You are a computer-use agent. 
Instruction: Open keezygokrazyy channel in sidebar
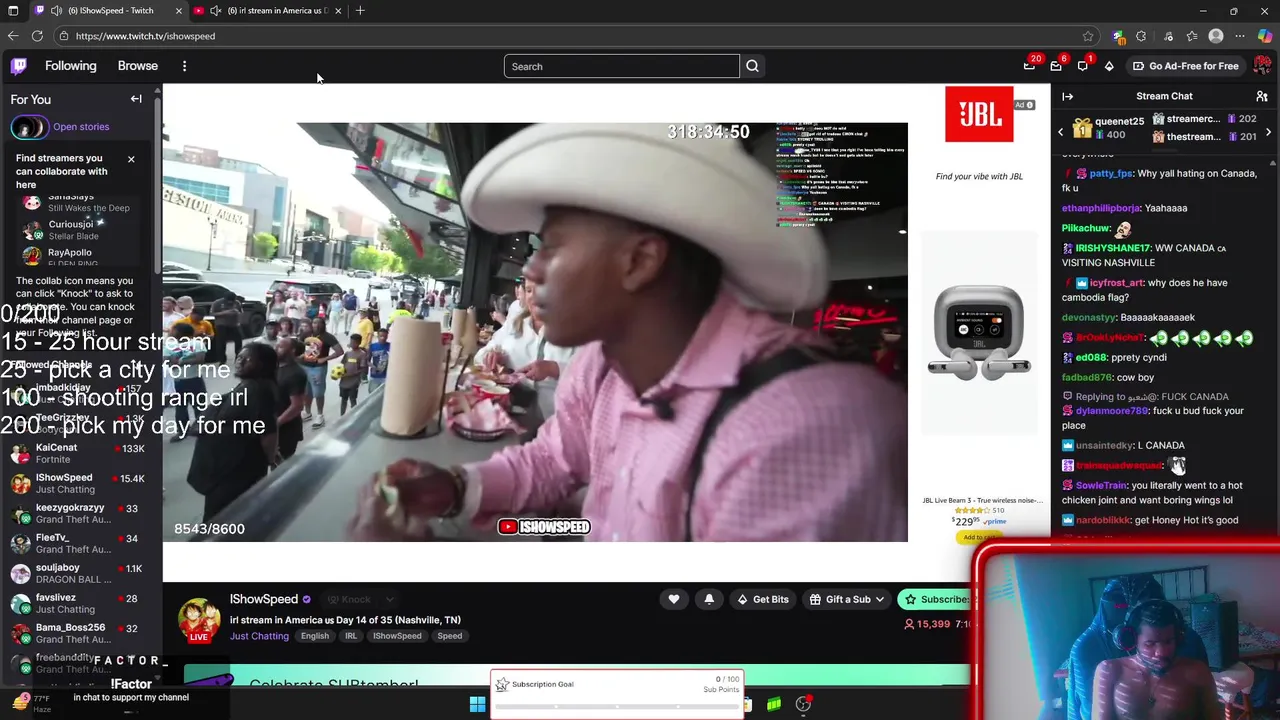[80, 514]
